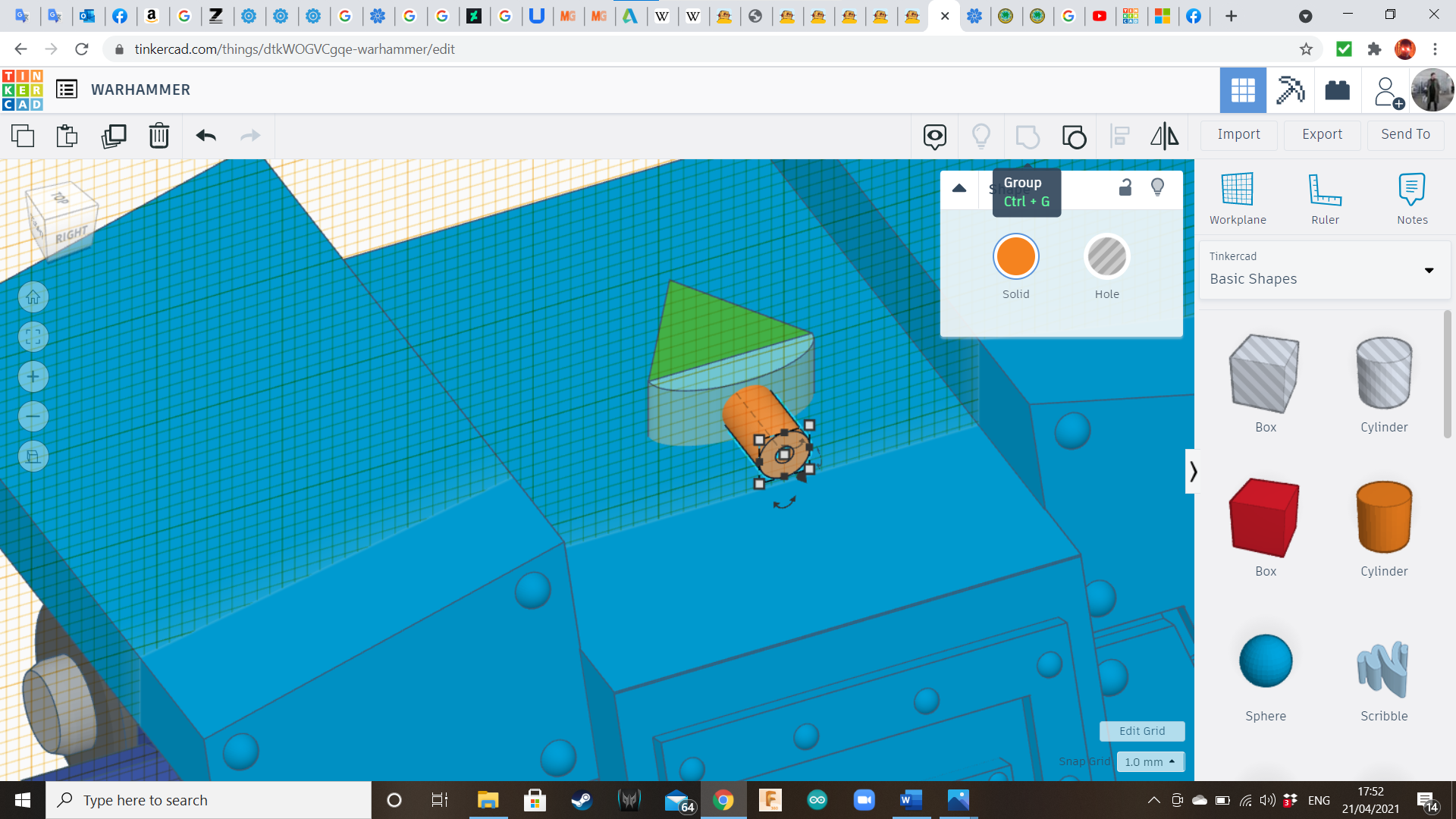
Task: Toggle hide on the inspector lightbulb
Action: (1157, 187)
